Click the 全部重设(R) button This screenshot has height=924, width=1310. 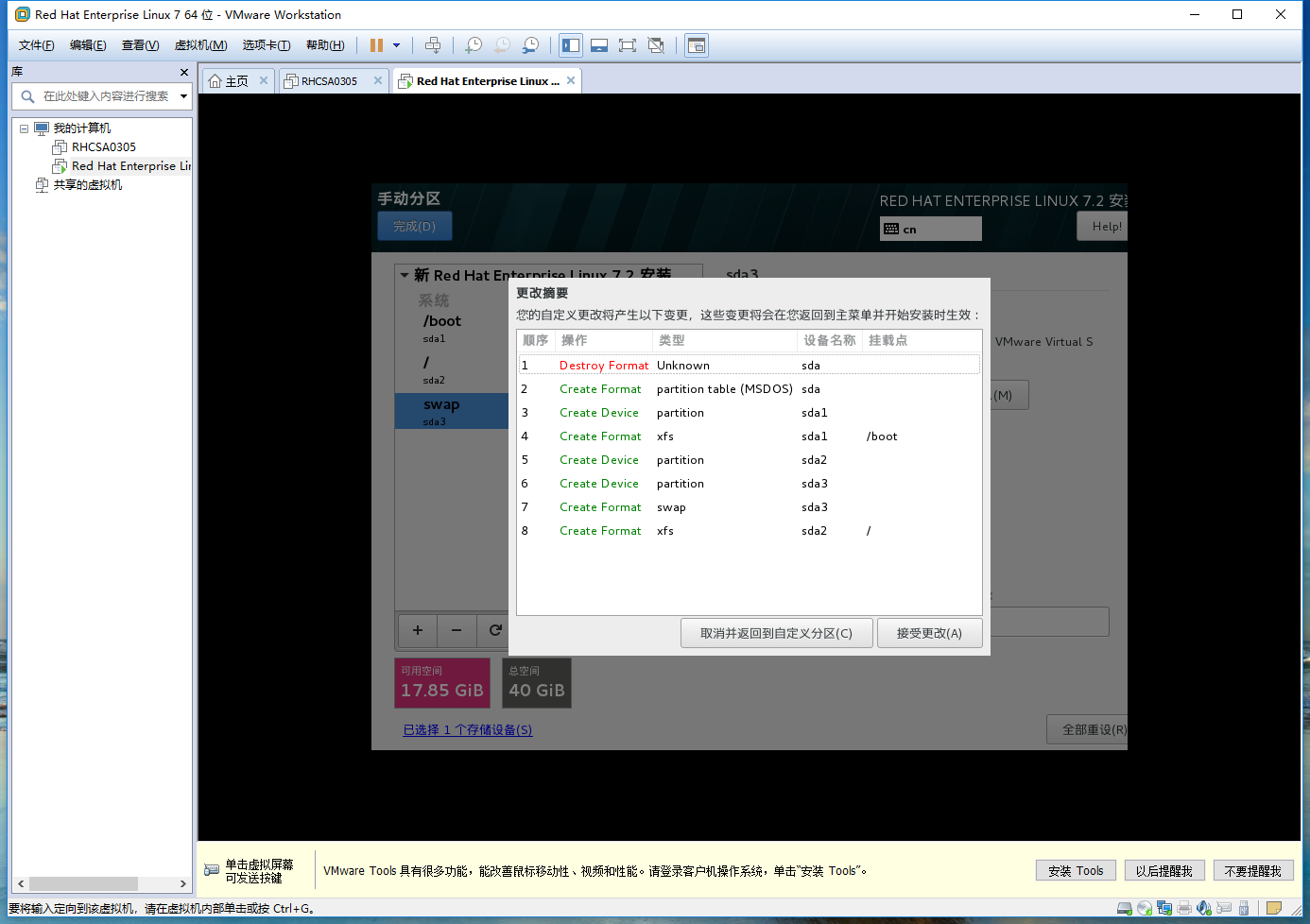pyautogui.click(x=1089, y=729)
